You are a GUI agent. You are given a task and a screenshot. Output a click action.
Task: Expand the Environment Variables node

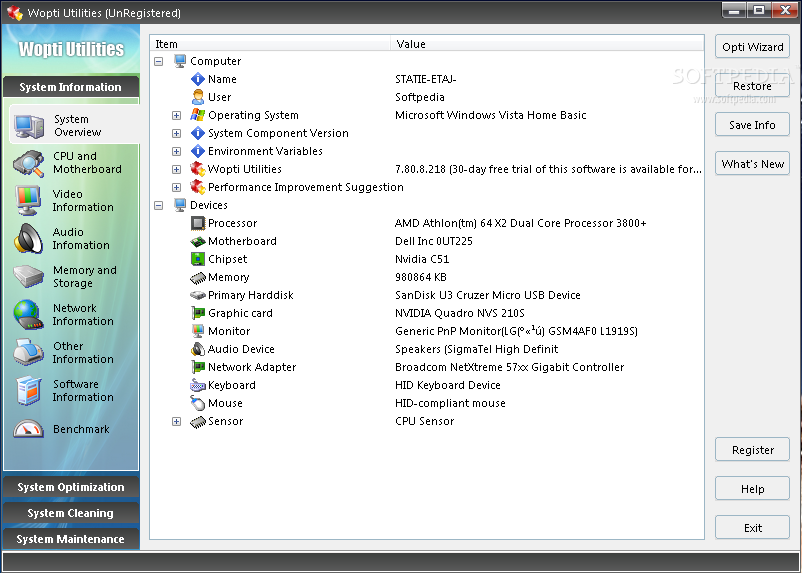pos(176,151)
